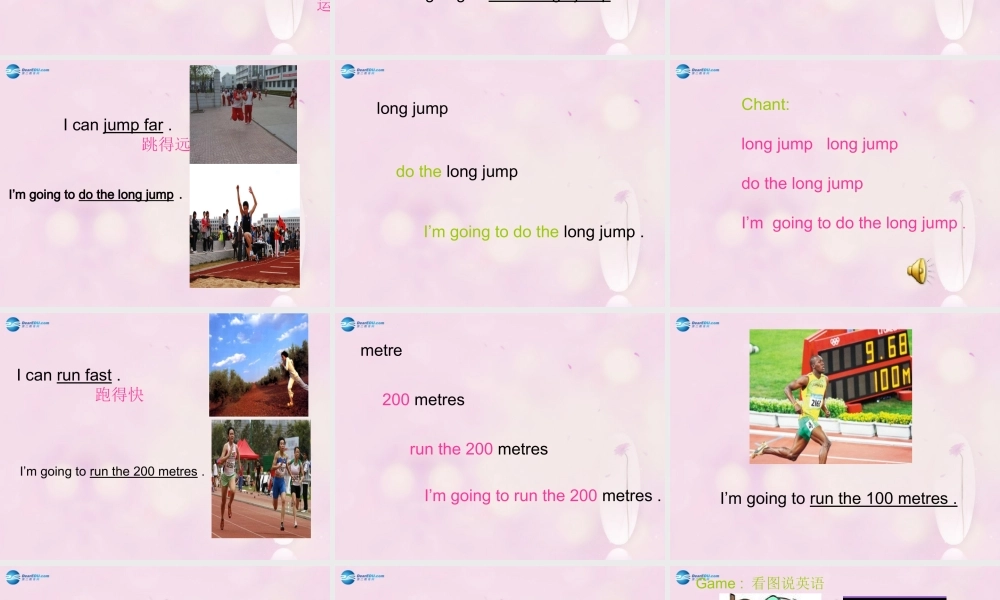This screenshot has width=1000, height=600.
Task: Click the '200 metres' line
Action: pyautogui.click(x=423, y=400)
